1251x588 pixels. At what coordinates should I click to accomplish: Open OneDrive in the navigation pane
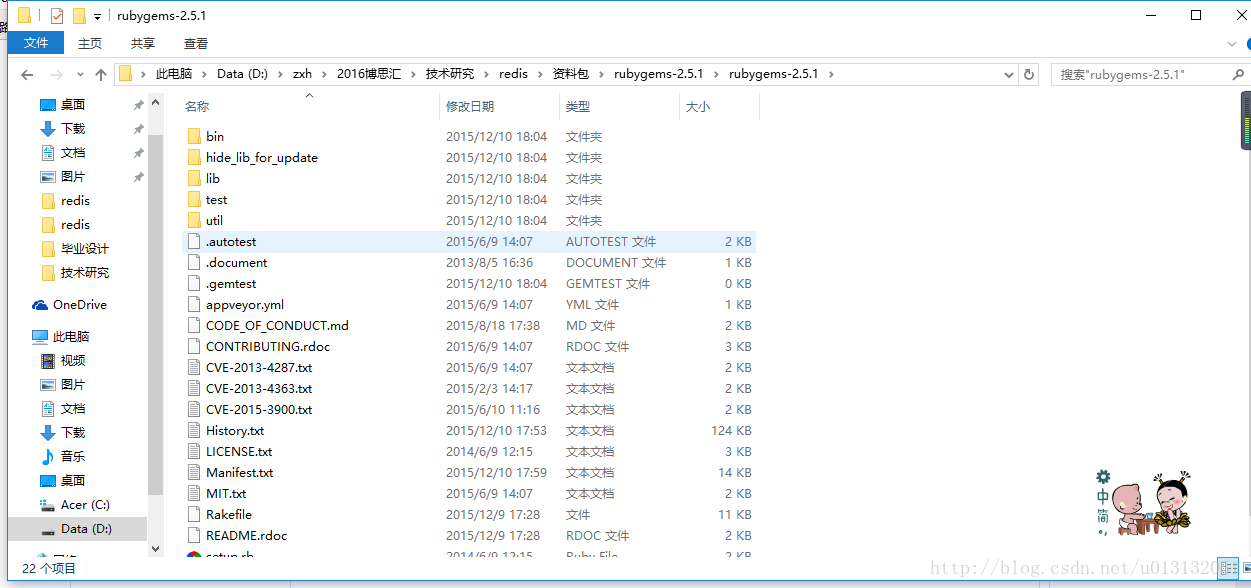click(x=80, y=304)
